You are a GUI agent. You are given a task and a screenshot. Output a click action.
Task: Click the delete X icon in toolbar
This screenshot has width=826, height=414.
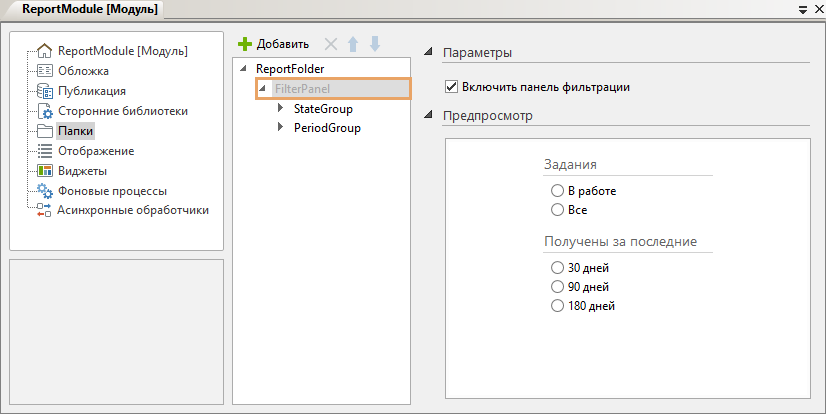pyautogui.click(x=331, y=45)
